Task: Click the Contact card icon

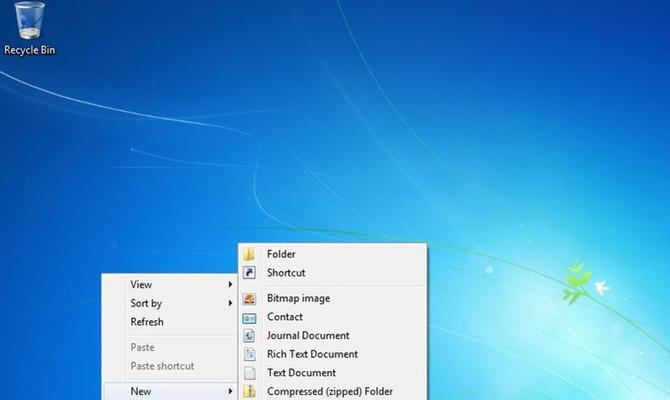Action: [249, 318]
